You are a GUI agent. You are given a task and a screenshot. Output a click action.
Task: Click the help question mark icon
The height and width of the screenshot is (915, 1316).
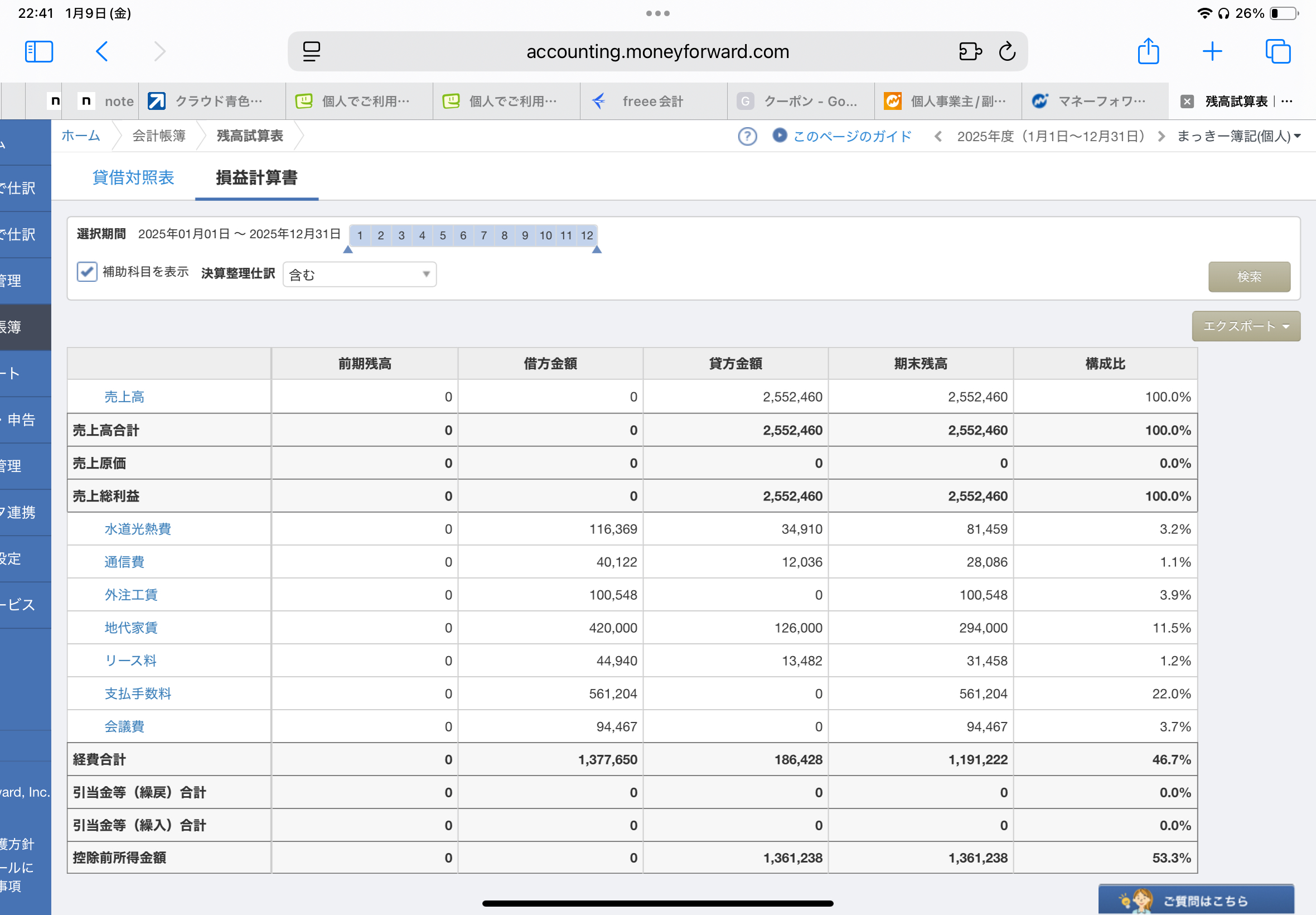(x=747, y=137)
